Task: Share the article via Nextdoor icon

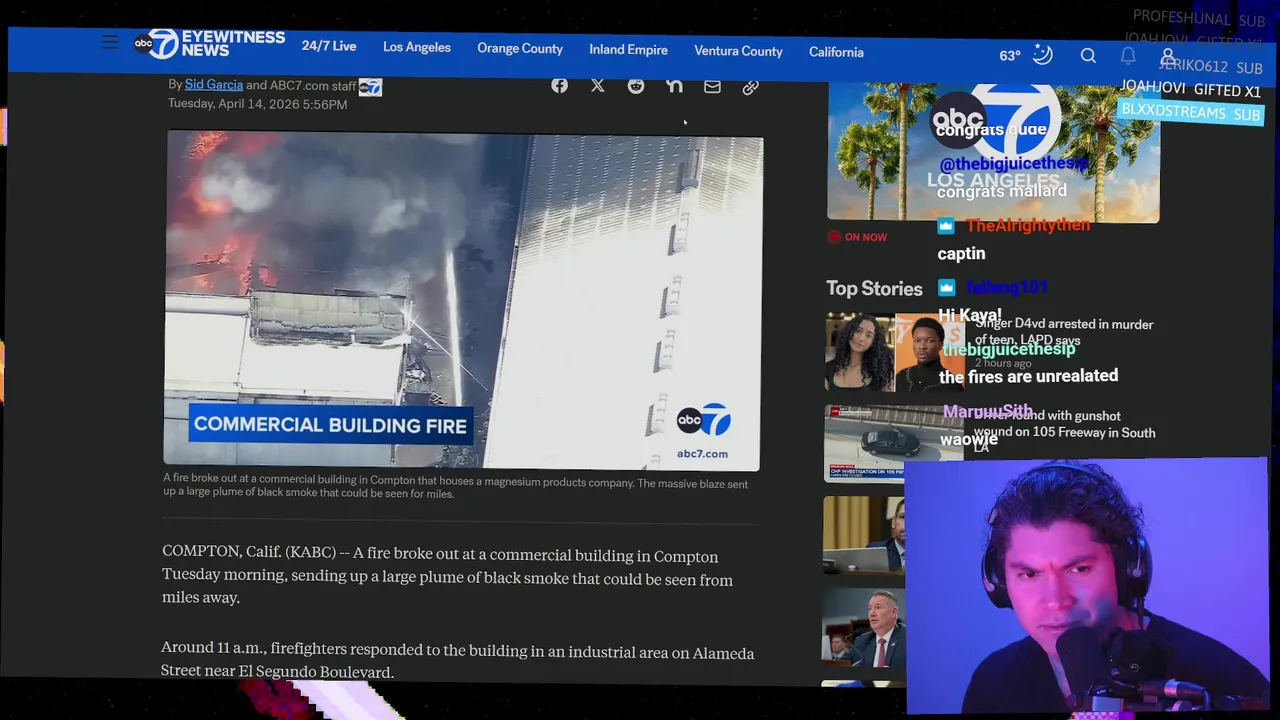Action: (674, 87)
